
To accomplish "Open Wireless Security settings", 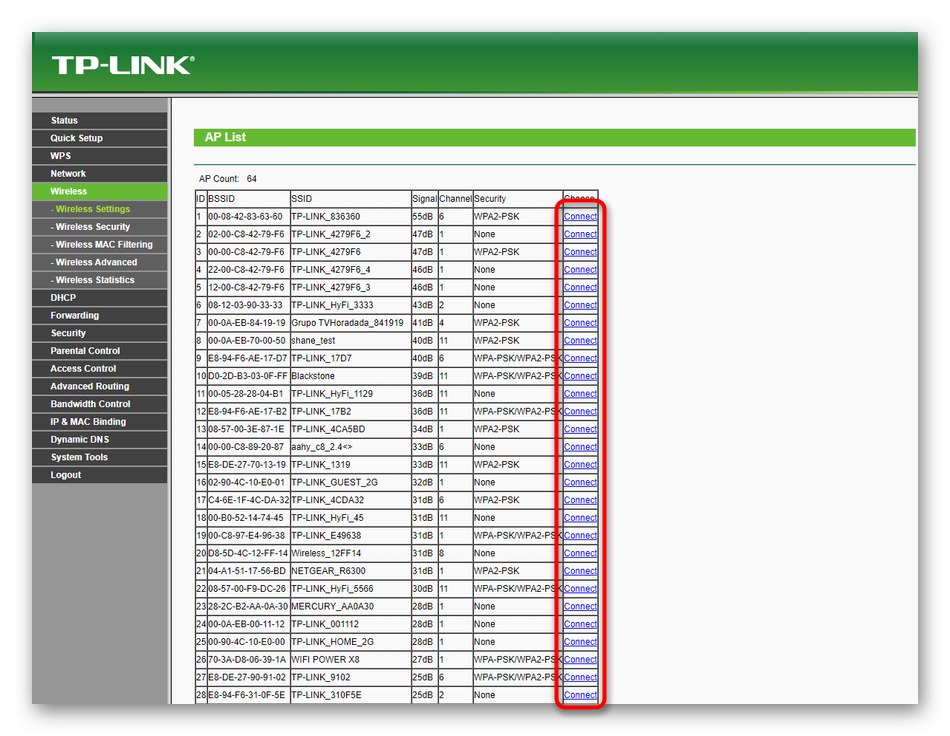I will point(99,226).
